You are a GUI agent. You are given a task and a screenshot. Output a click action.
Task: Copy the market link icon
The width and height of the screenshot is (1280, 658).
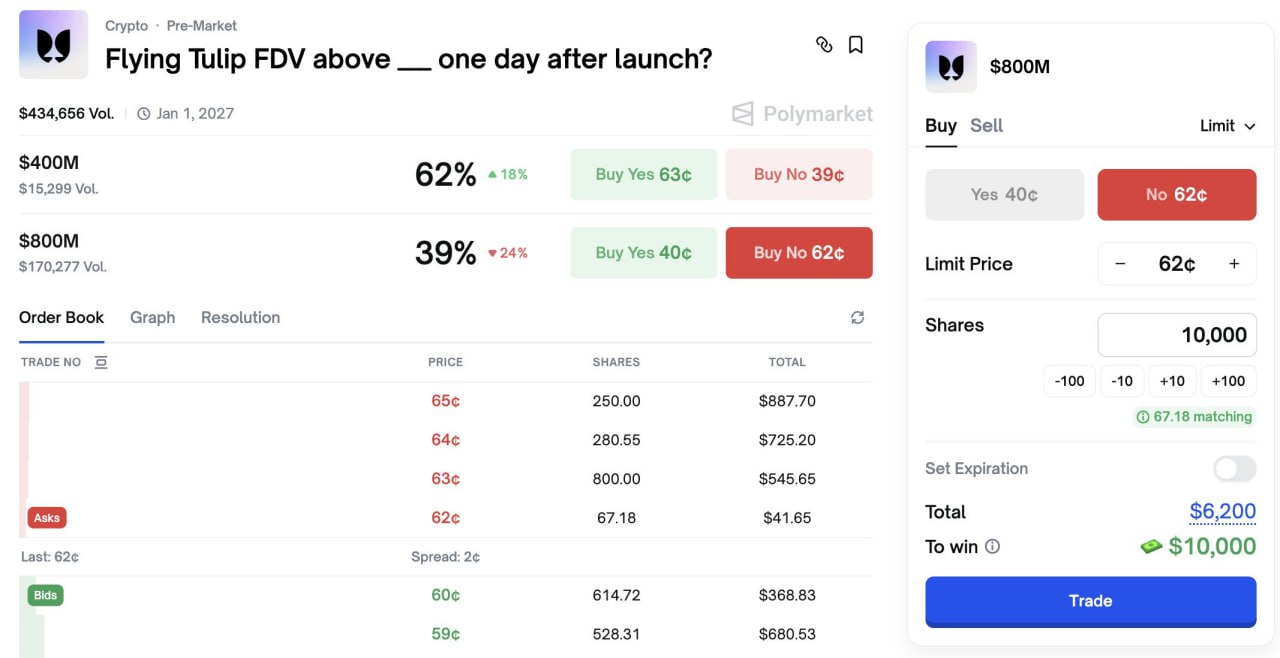pos(824,45)
